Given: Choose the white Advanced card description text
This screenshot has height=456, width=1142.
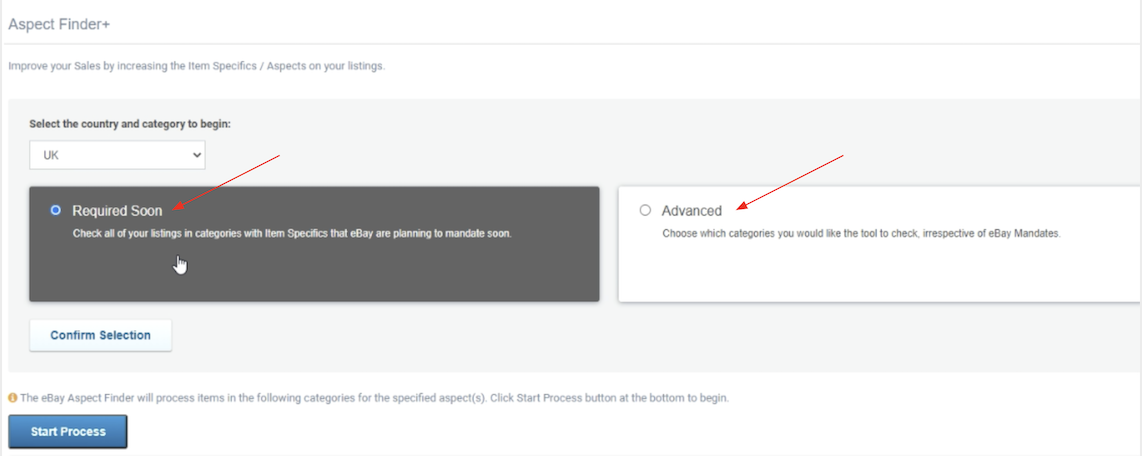Looking at the screenshot, I should point(861,235).
